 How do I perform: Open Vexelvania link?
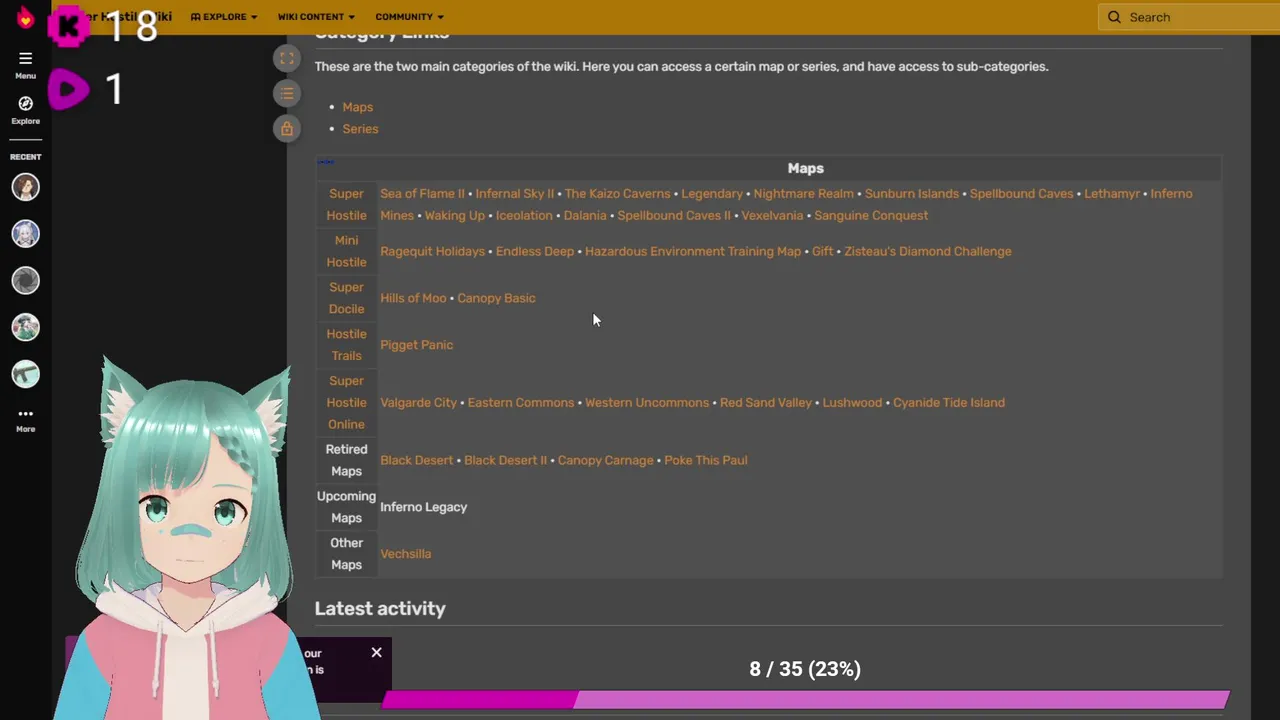point(772,216)
